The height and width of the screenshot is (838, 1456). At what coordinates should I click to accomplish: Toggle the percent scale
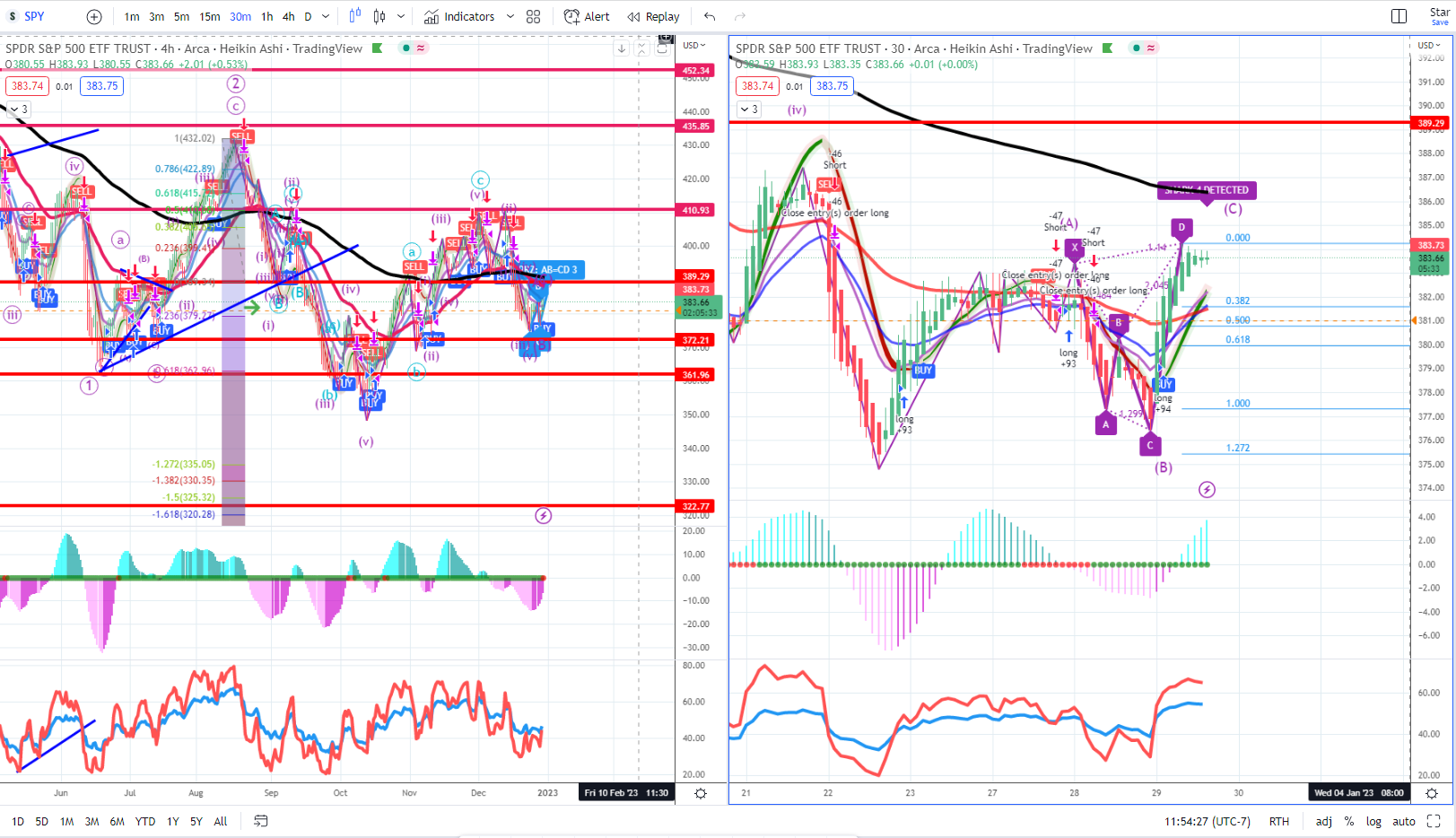coord(1349,821)
